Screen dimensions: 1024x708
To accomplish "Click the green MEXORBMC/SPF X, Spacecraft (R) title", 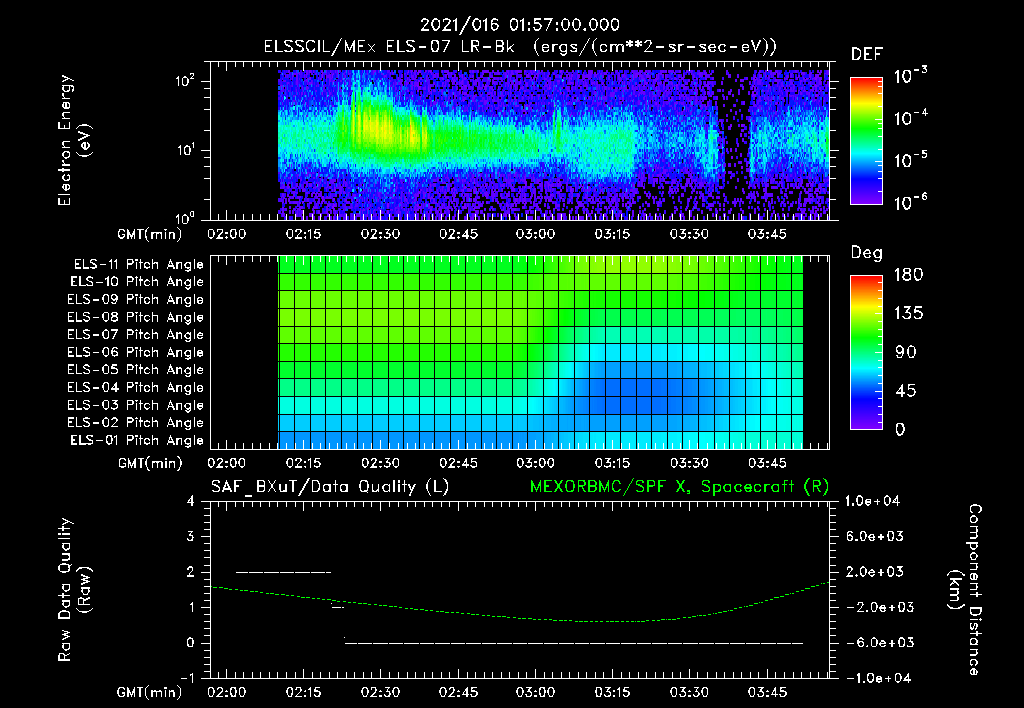I will pos(679,487).
